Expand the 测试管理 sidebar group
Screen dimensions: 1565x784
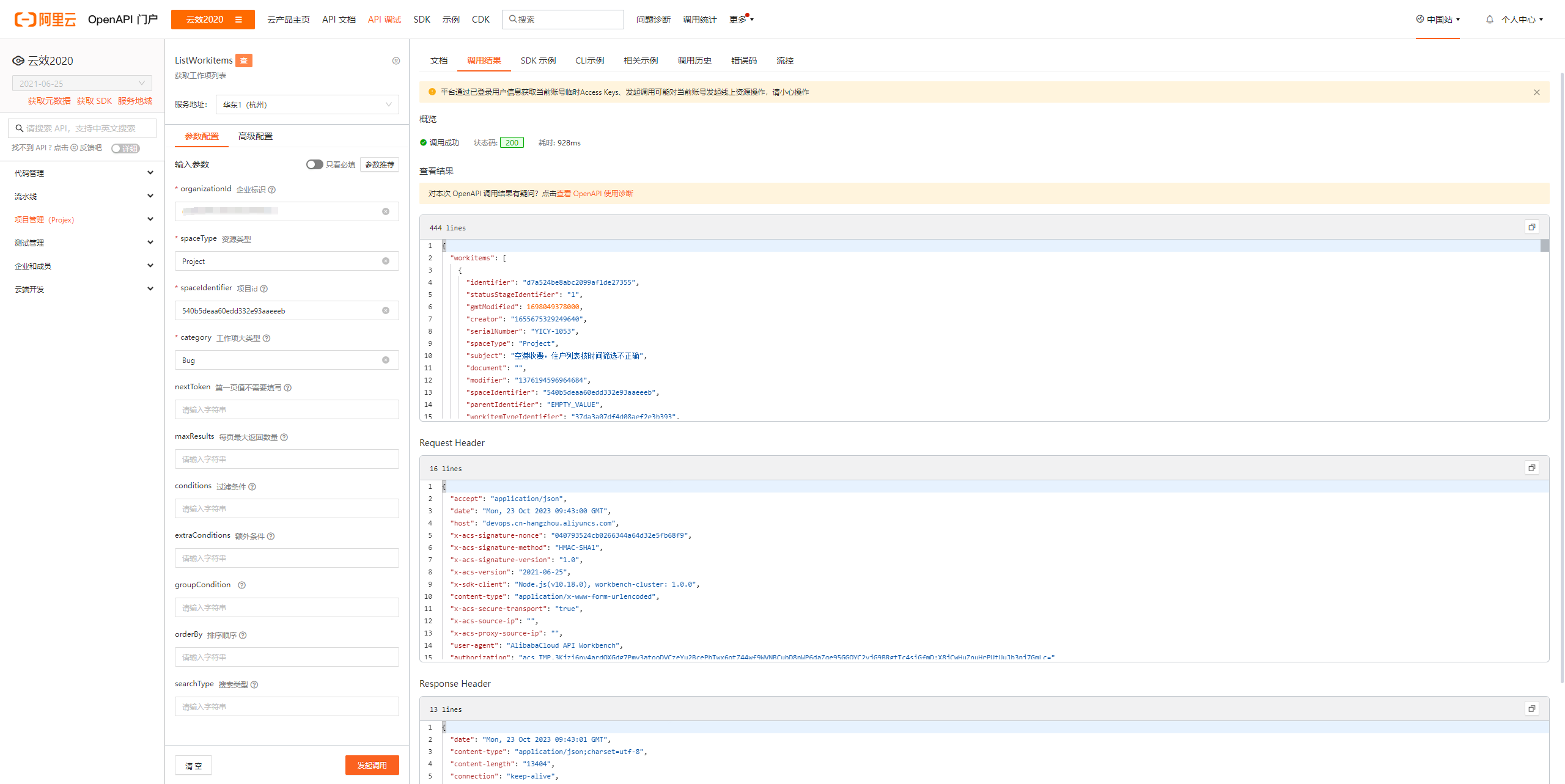(83, 243)
